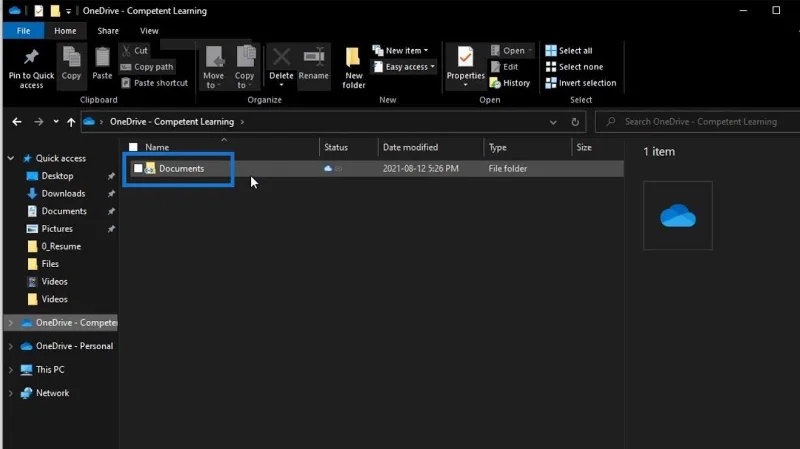Cut the selected item
This screenshot has height=449, width=800.
(x=135, y=51)
